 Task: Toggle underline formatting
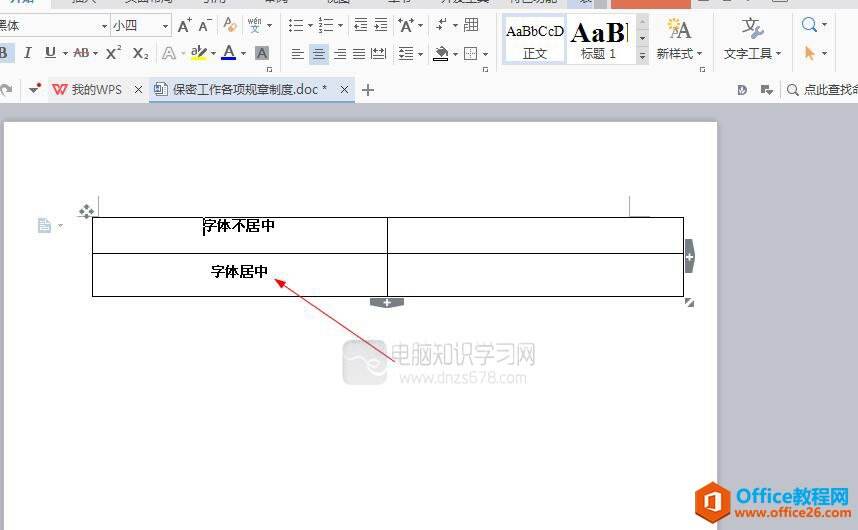pos(50,53)
